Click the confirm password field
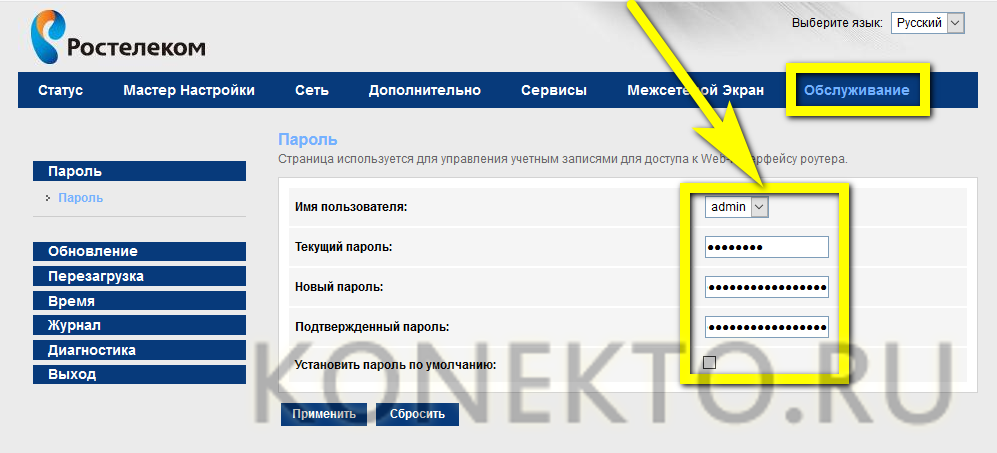The height and width of the screenshot is (453, 997). pyautogui.click(x=766, y=327)
